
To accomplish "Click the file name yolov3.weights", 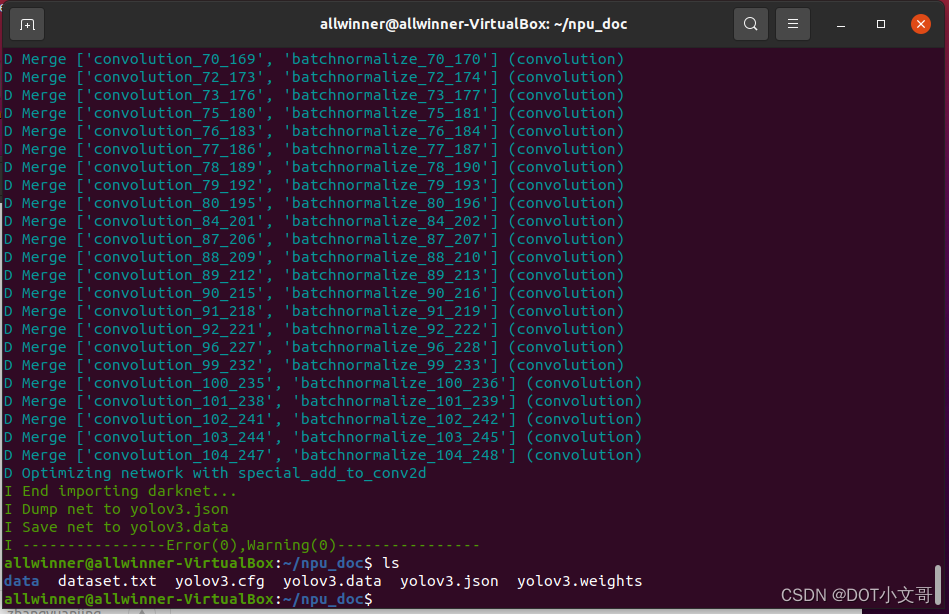I will click(579, 581).
